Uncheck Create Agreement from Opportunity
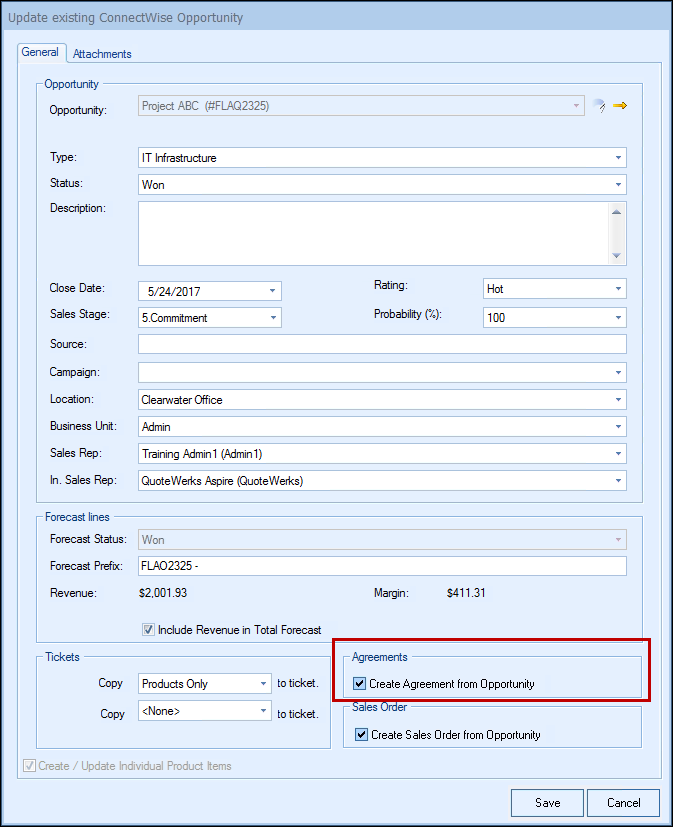Screen dimensions: 673x827 pyautogui.click(x=360, y=685)
